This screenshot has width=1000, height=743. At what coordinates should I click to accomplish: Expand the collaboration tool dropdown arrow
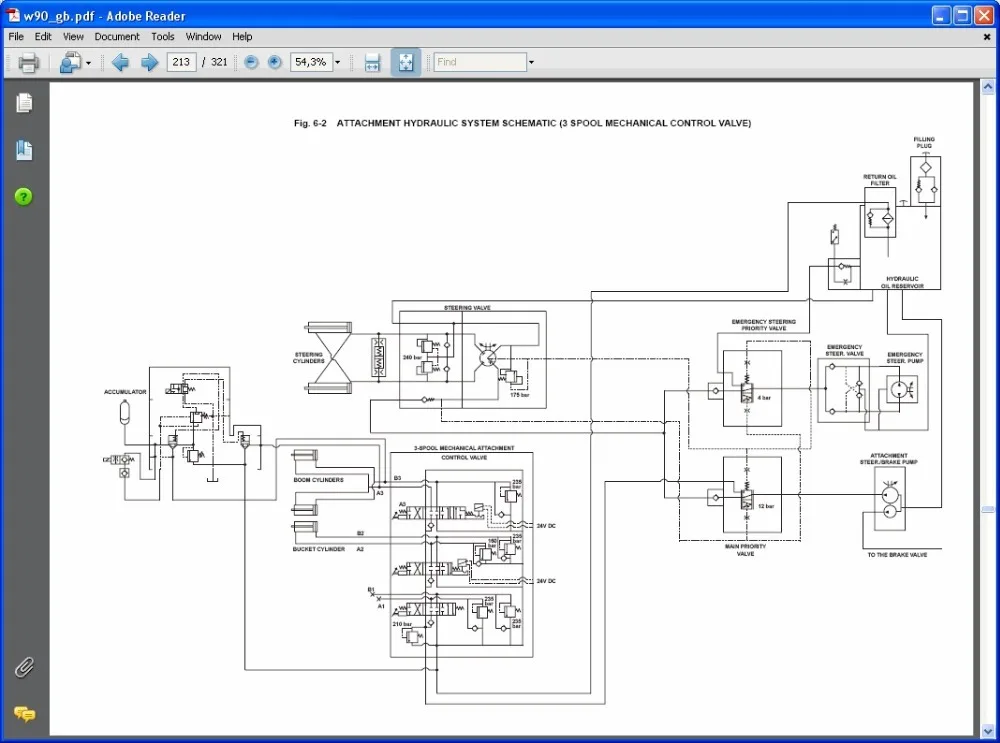point(89,62)
